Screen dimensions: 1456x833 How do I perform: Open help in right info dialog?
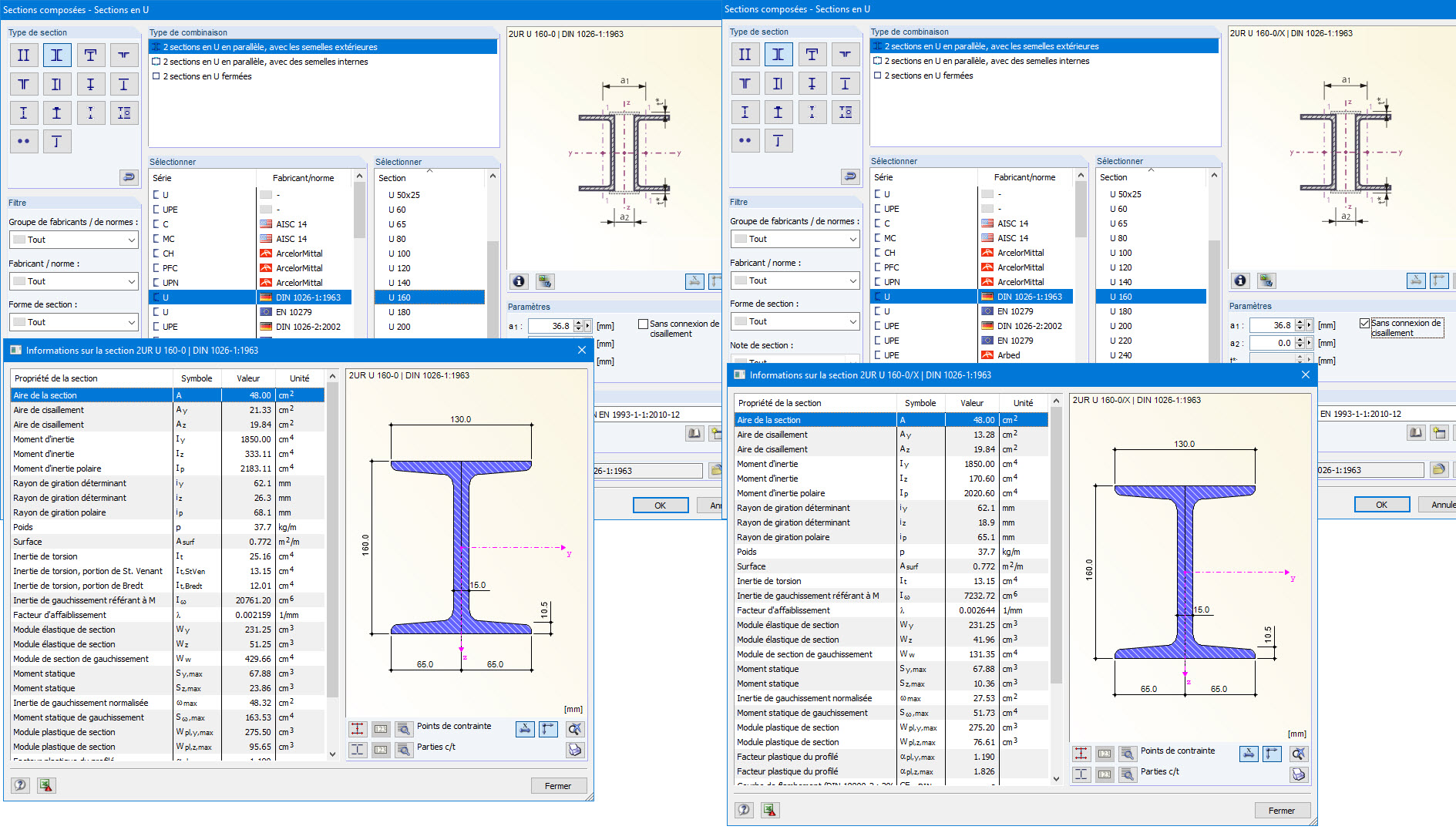click(744, 810)
